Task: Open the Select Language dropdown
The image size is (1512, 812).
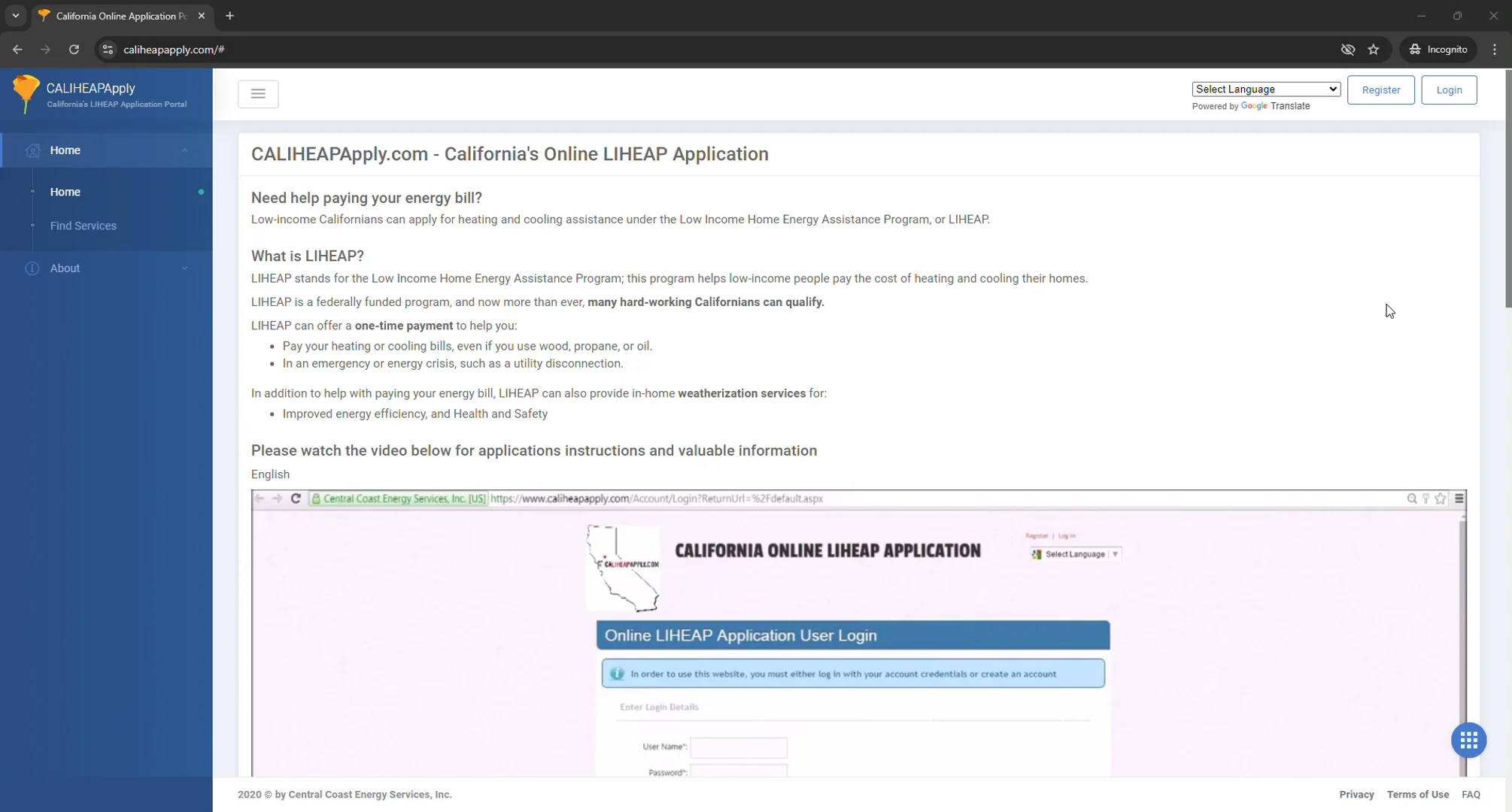Action: tap(1266, 89)
